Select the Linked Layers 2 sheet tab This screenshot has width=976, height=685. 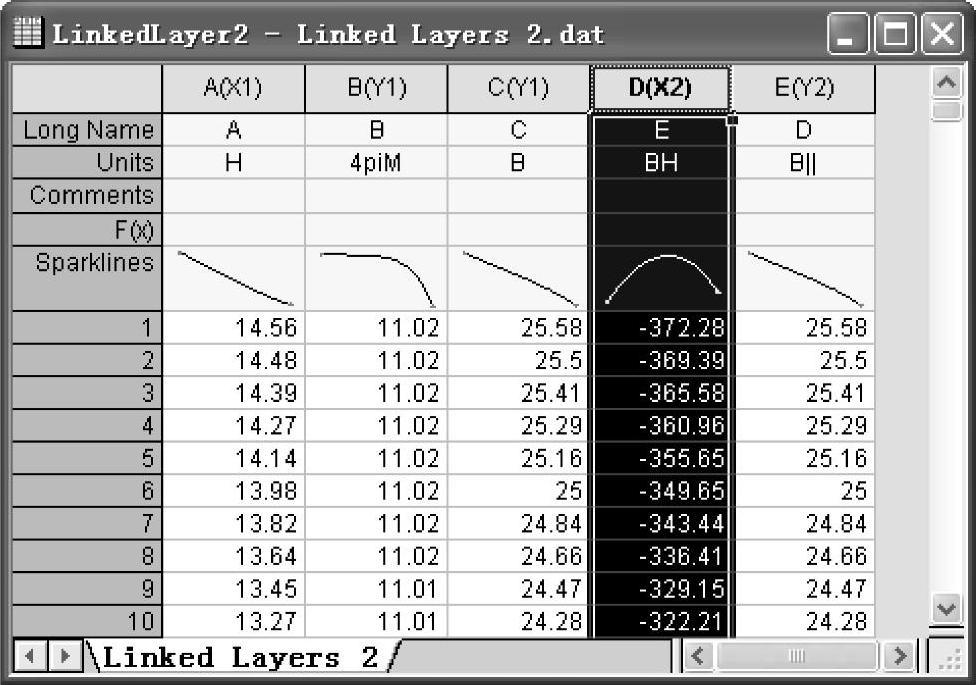pyautogui.click(x=240, y=657)
